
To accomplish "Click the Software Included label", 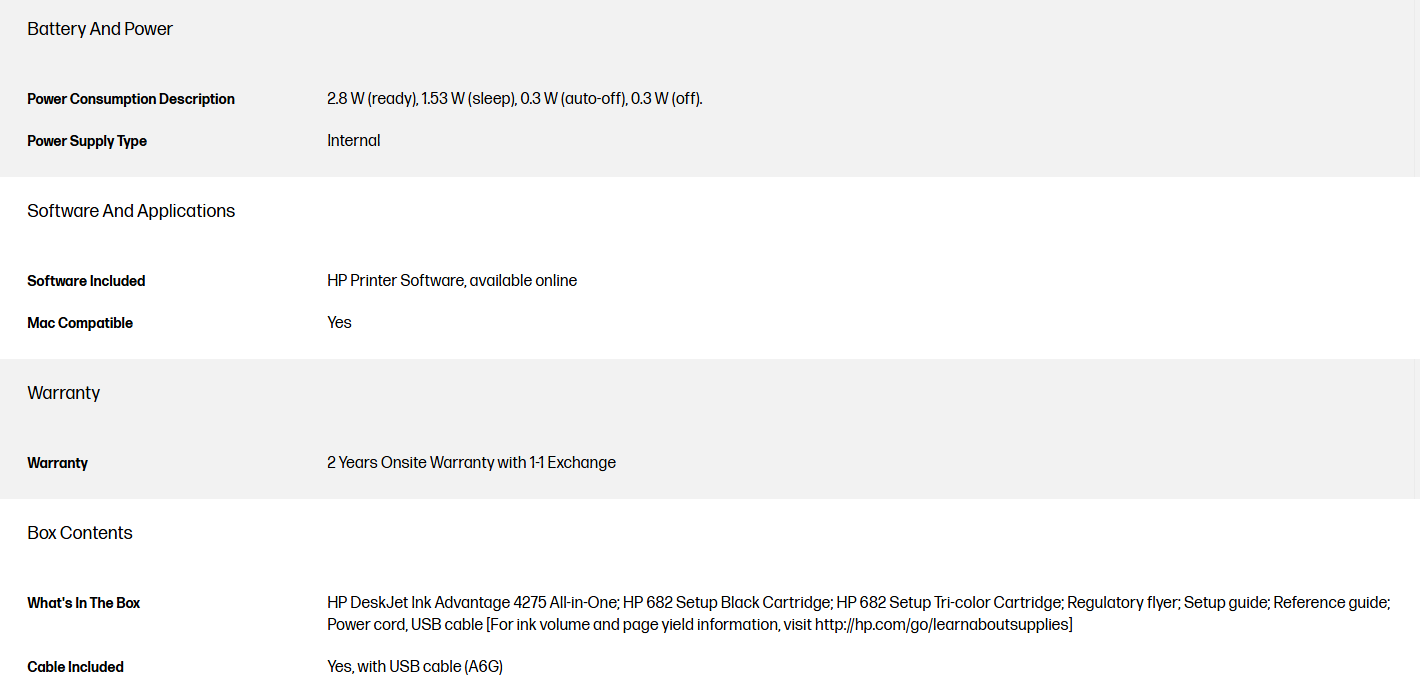I will click(86, 281).
